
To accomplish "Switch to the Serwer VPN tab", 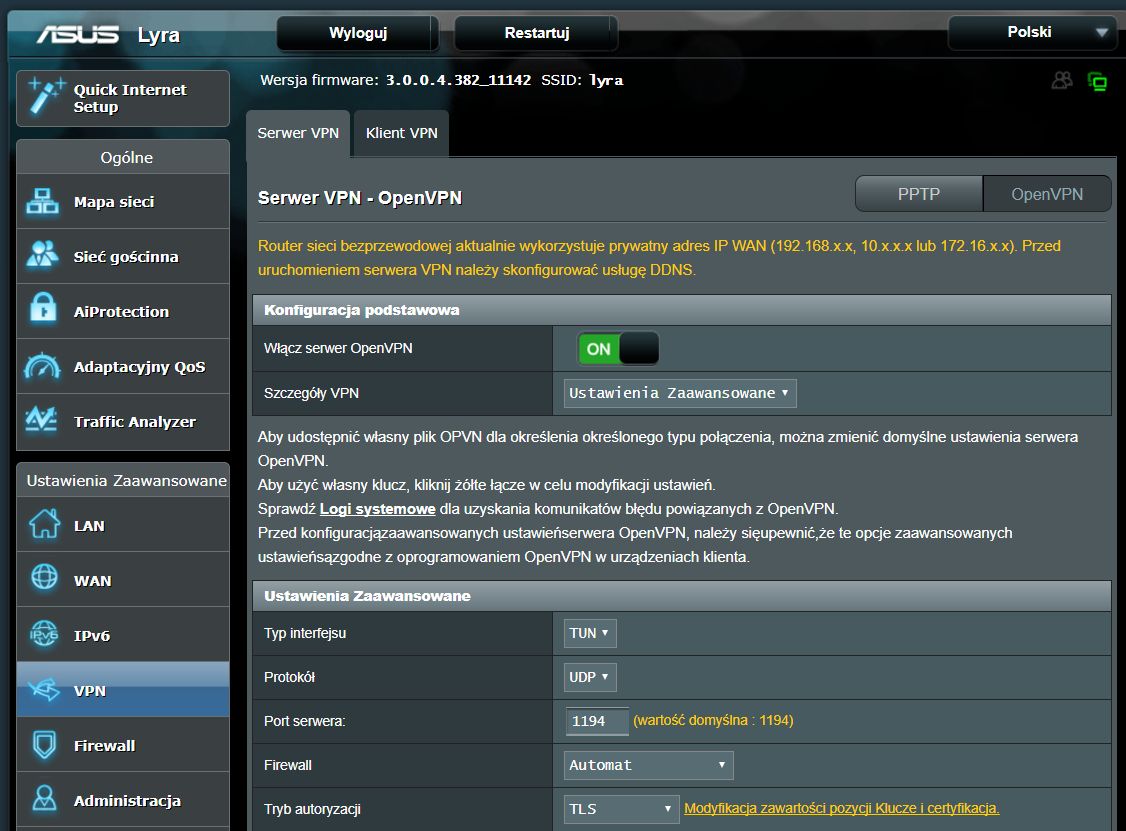I will (x=298, y=133).
